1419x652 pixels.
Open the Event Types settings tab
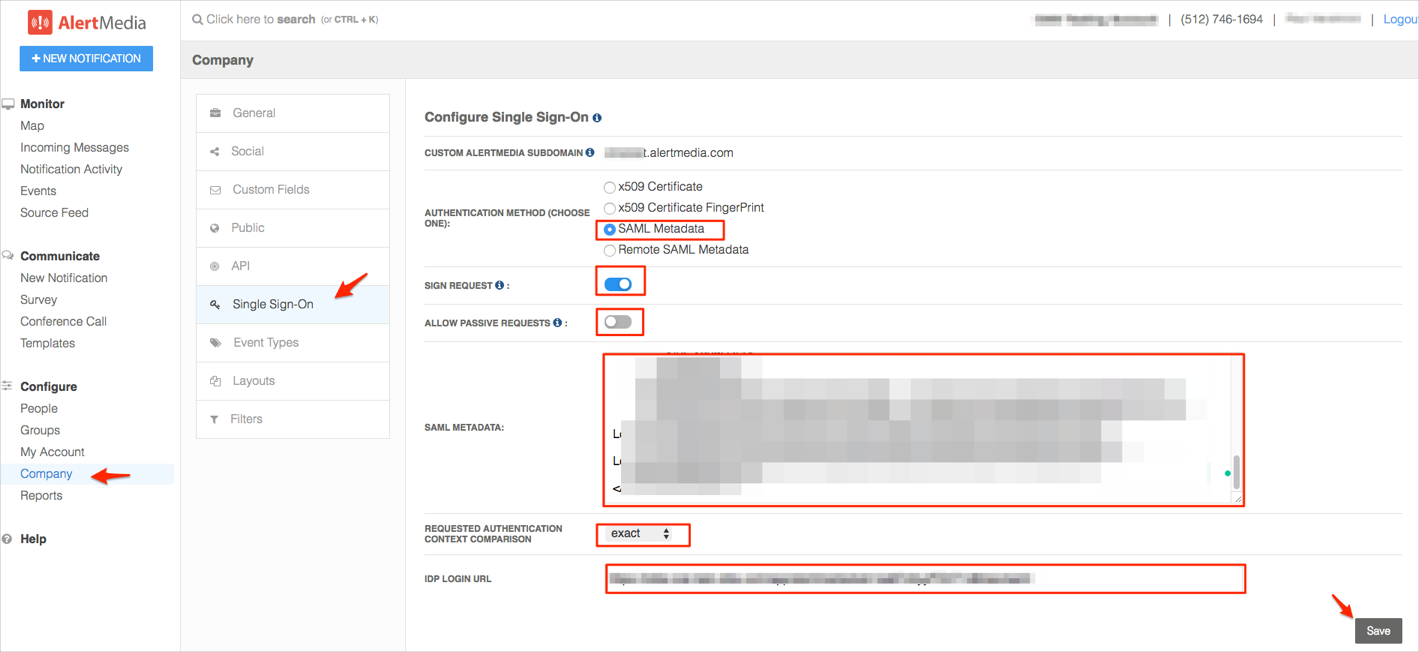[265, 343]
